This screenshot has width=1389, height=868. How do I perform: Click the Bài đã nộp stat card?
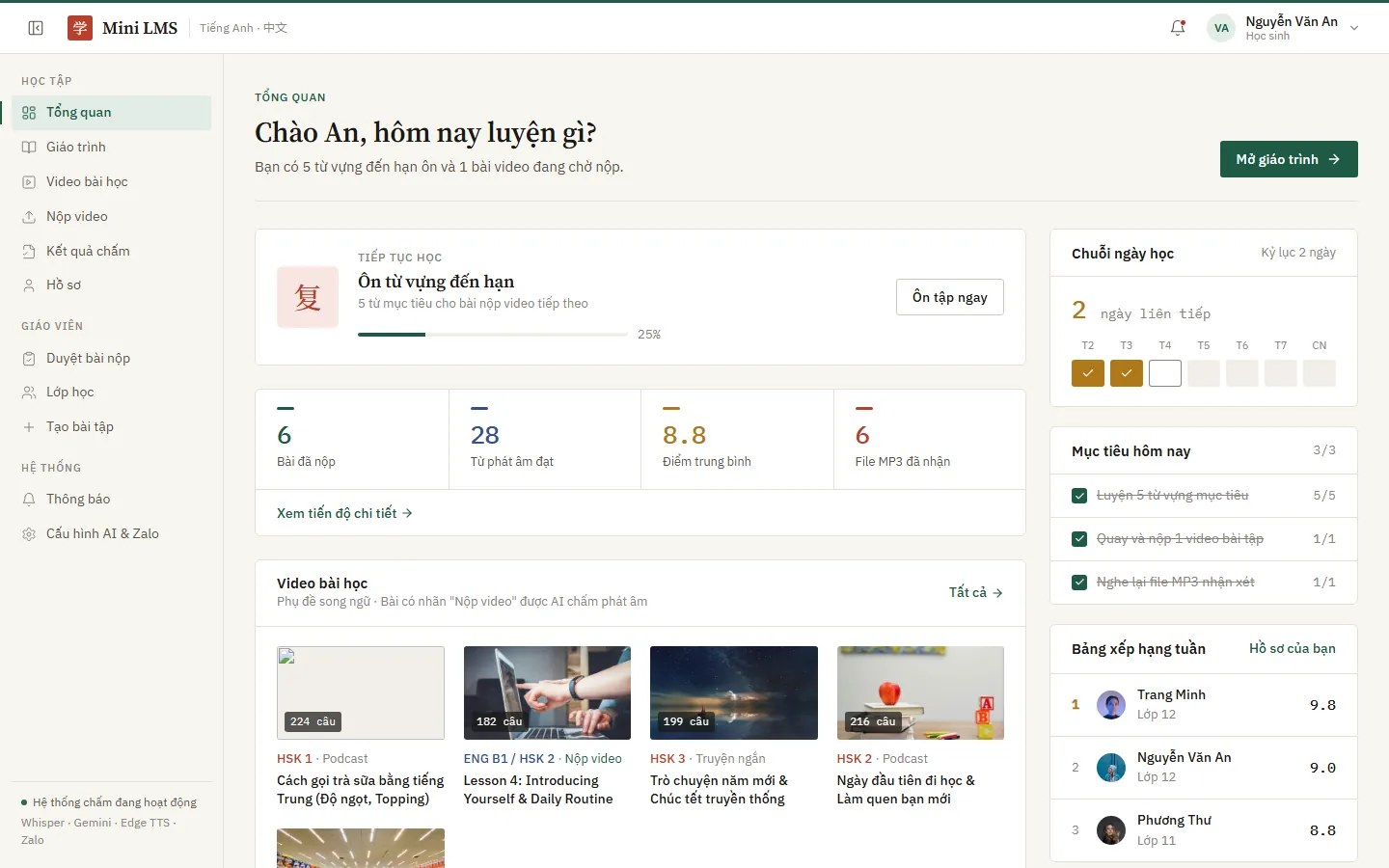[x=352, y=440]
